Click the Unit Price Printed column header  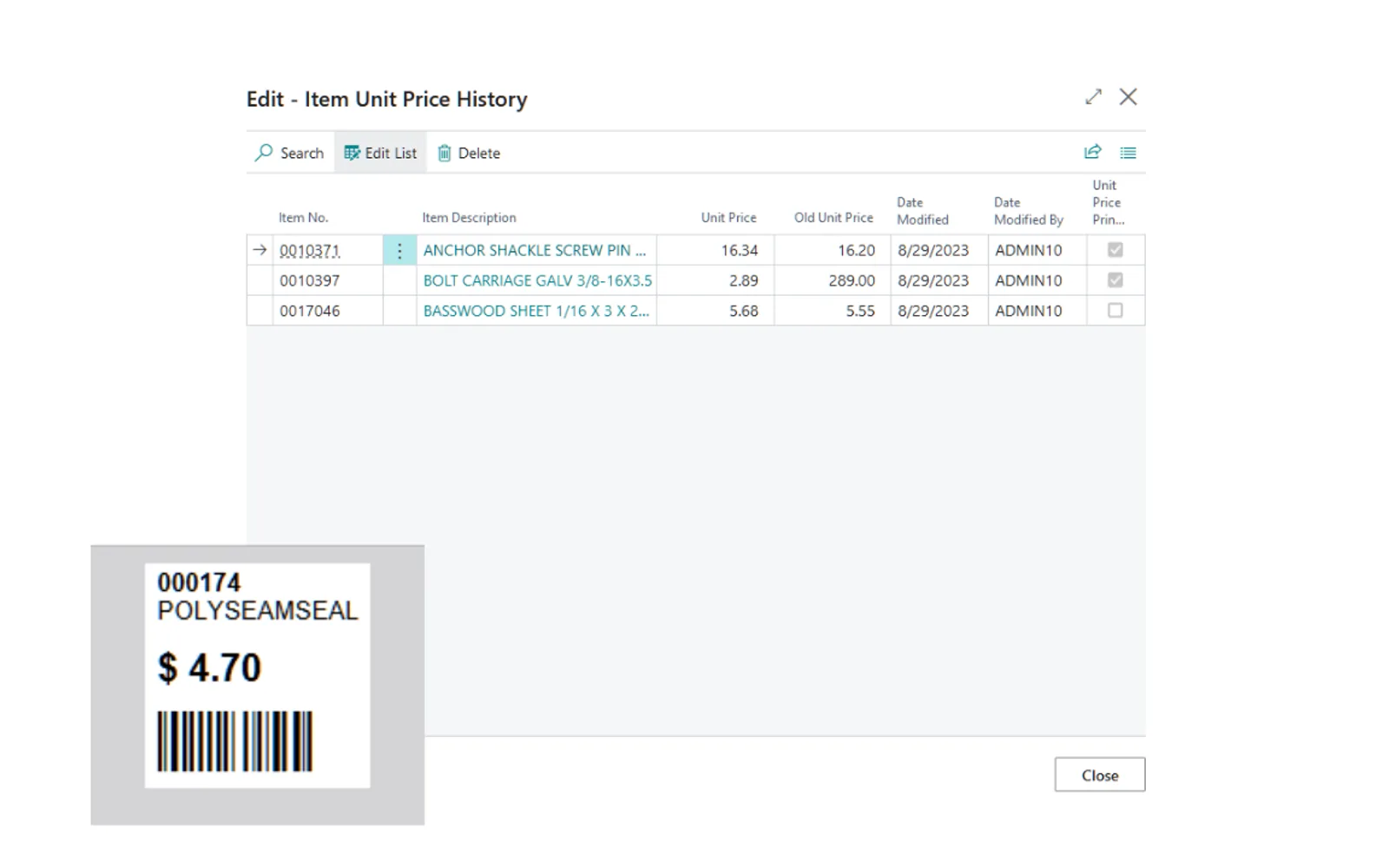[1108, 202]
